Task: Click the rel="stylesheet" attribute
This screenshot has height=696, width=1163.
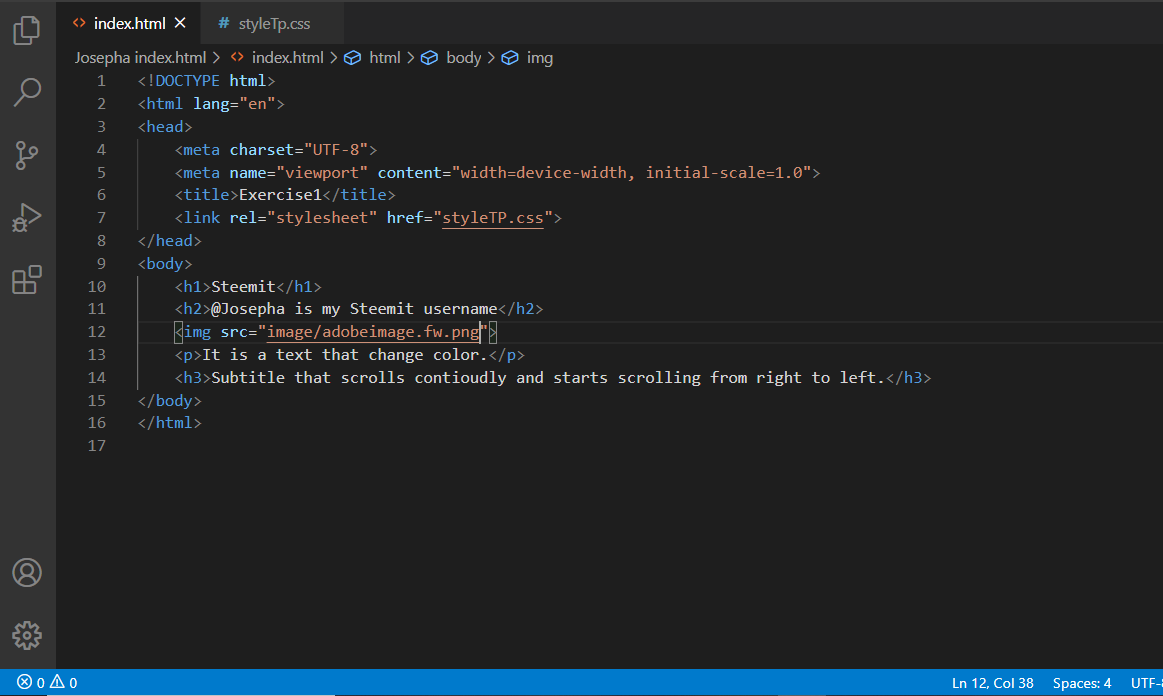Action: 303,217
